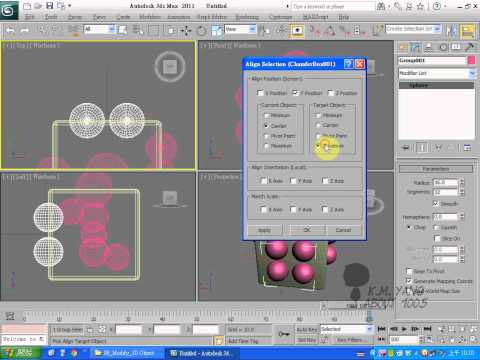Image resolution: width=480 pixels, height=360 pixels.
Task: Click the Windows Start button
Action: click(21, 353)
